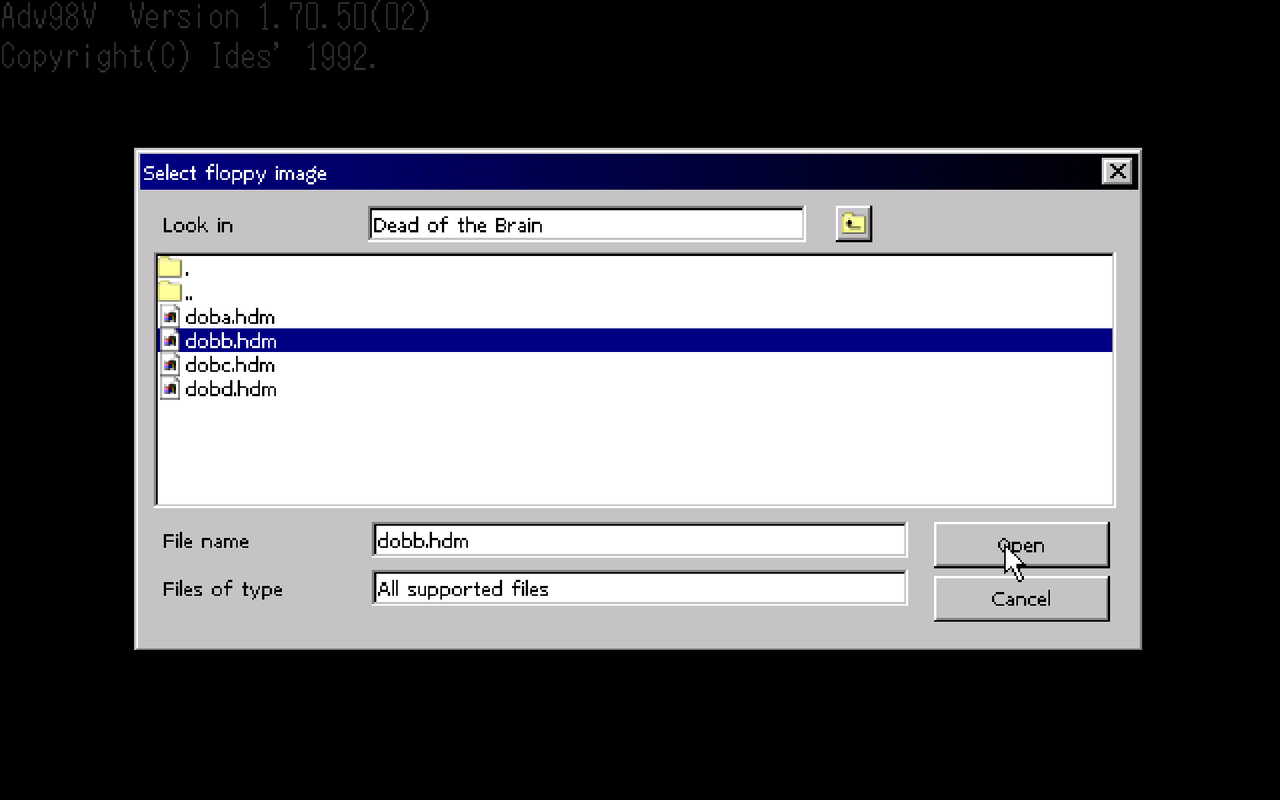Close the Select floppy image dialog
1280x800 pixels.
click(x=1117, y=172)
